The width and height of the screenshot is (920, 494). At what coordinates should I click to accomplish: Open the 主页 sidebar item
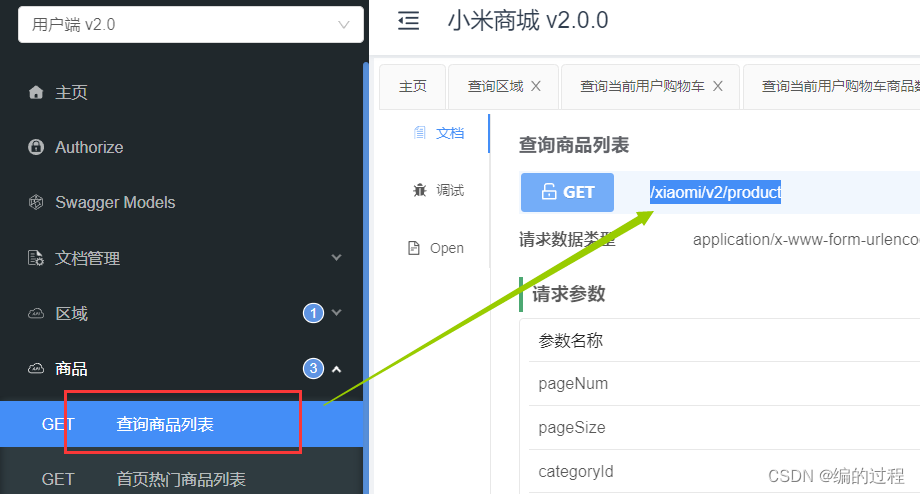point(71,92)
